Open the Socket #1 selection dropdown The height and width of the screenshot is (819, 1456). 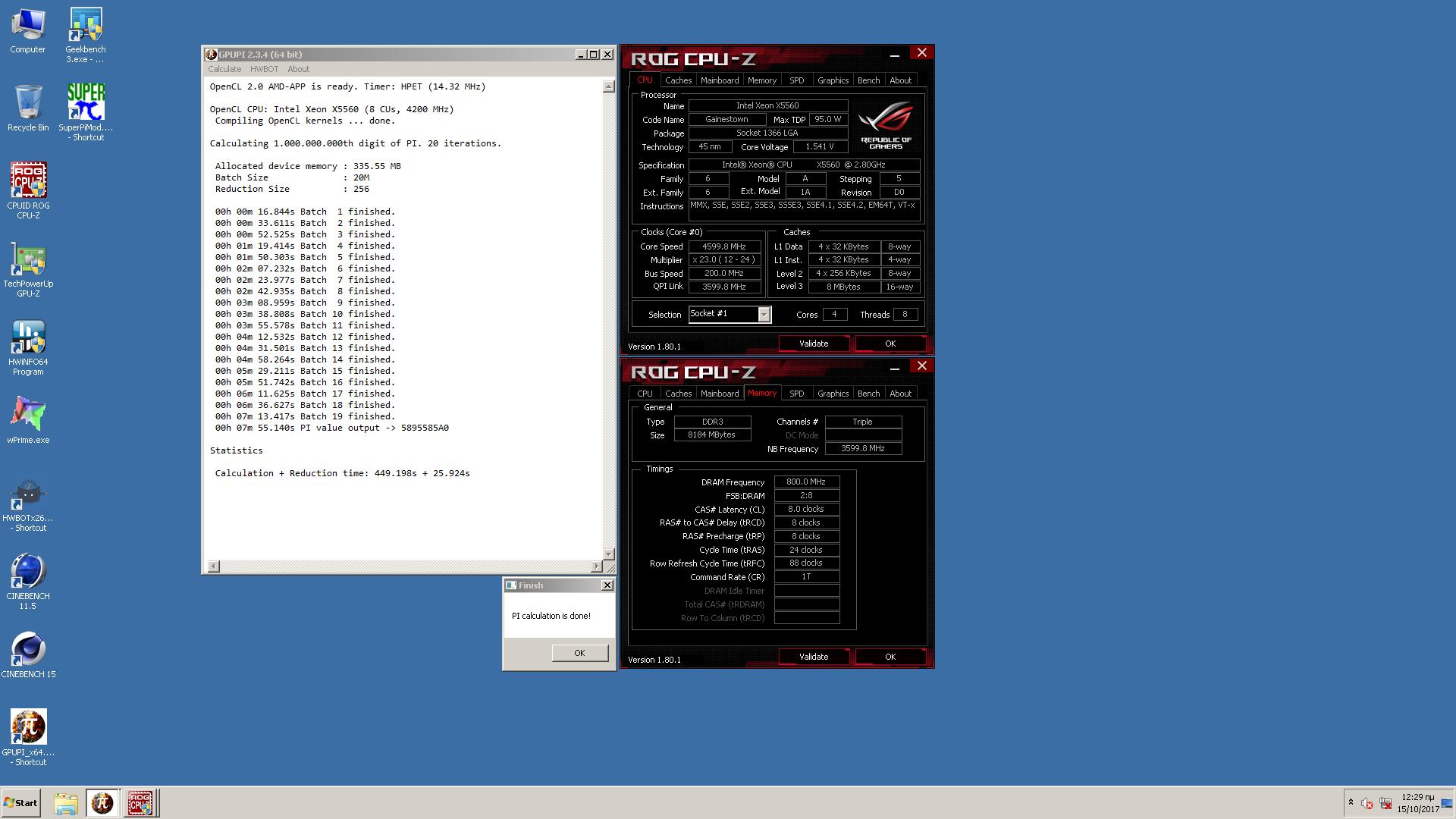coord(764,314)
